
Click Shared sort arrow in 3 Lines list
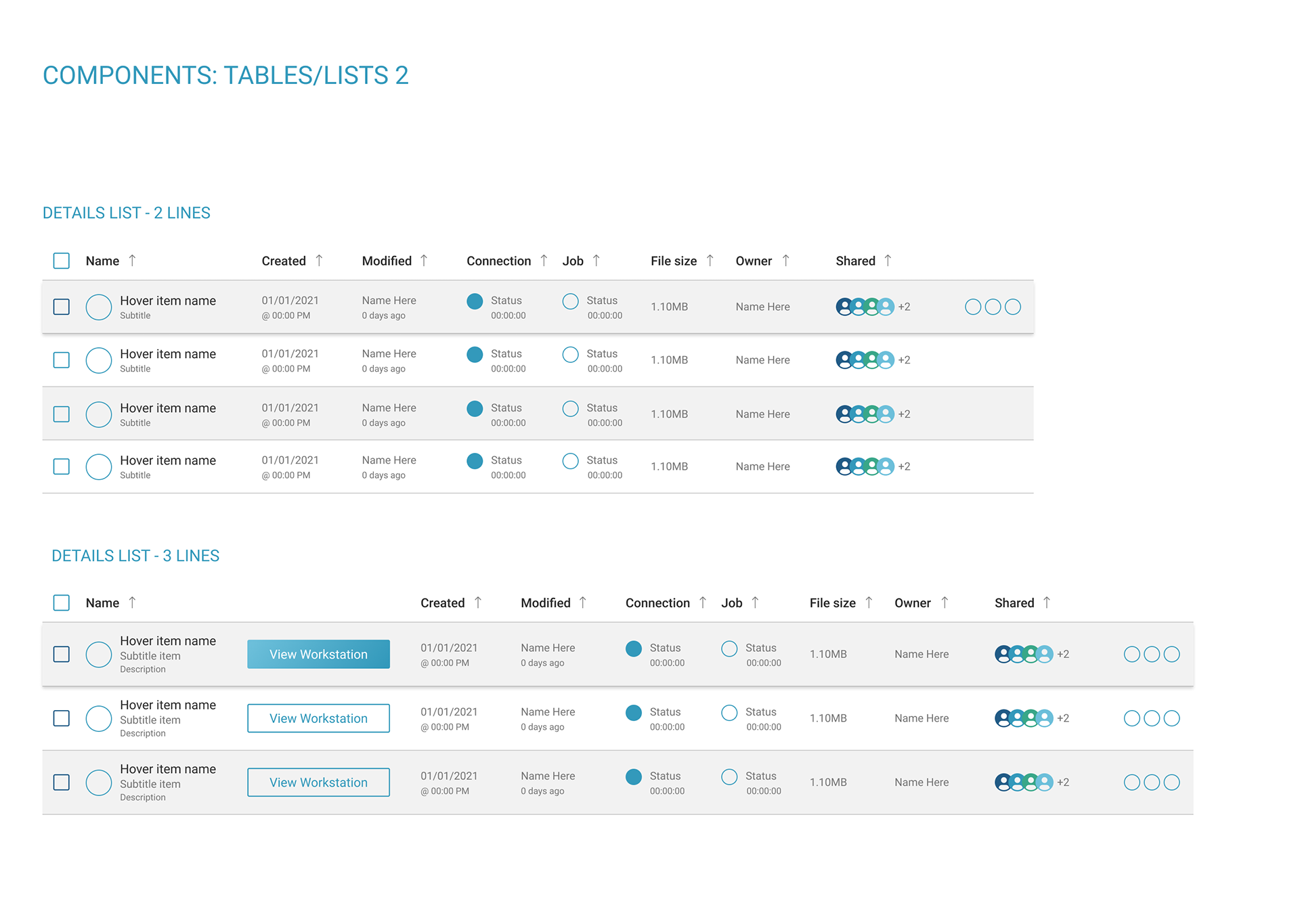tap(1047, 602)
